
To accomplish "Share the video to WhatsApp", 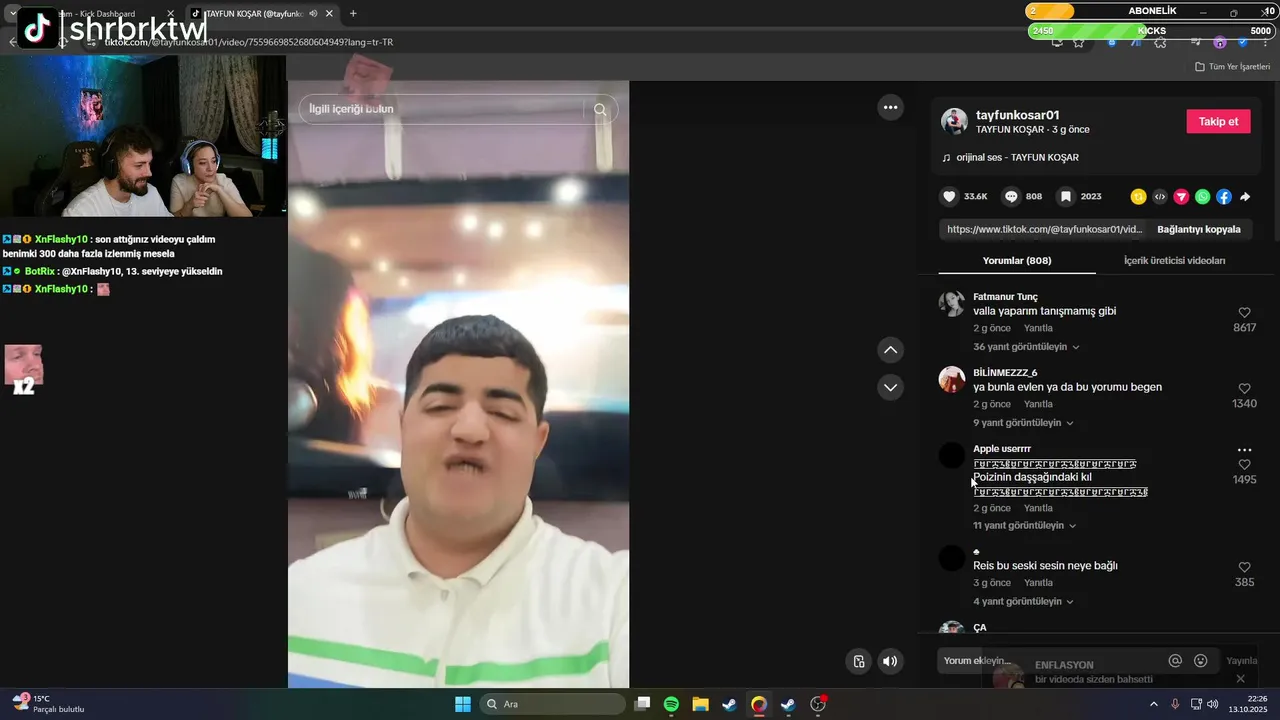I will [1202, 197].
